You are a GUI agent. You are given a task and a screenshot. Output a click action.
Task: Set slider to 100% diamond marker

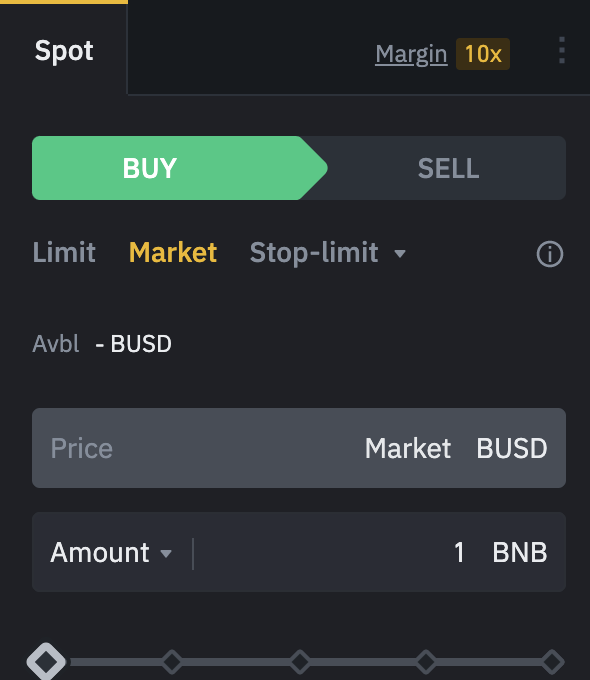[x=553, y=662]
